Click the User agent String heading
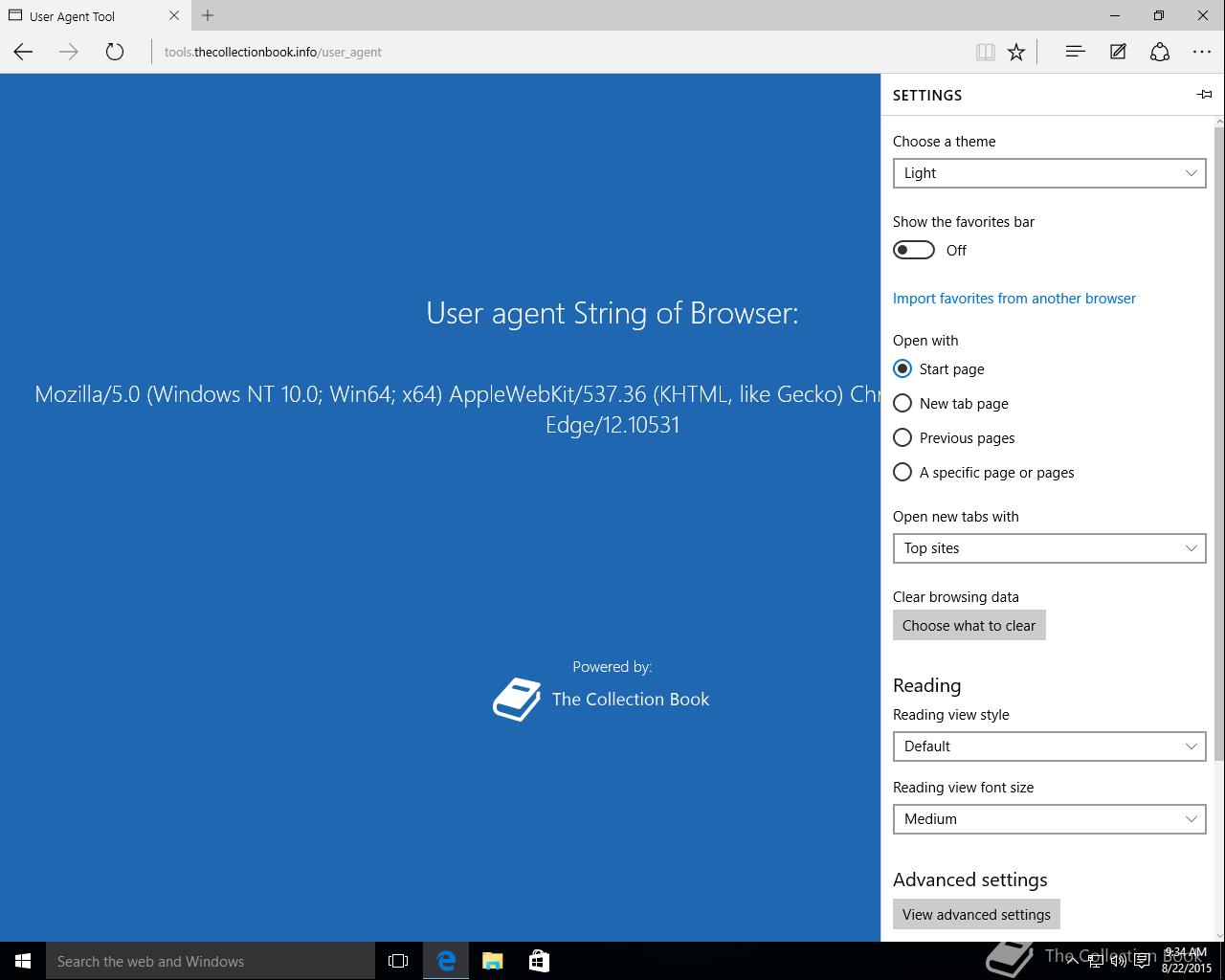 612,313
